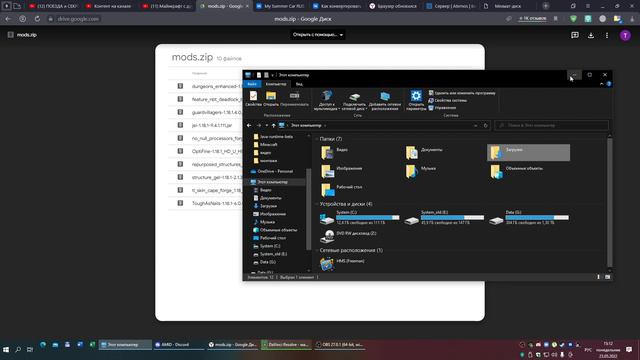
Task: Open a new browser tab
Action: 546,6
